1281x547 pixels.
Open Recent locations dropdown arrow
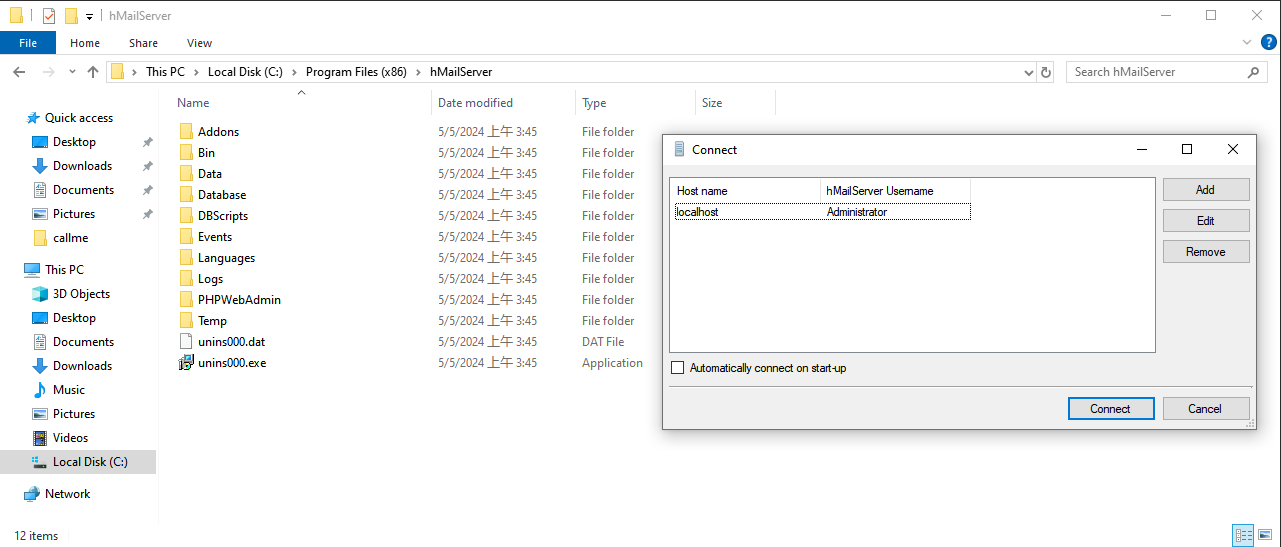pos(72,72)
